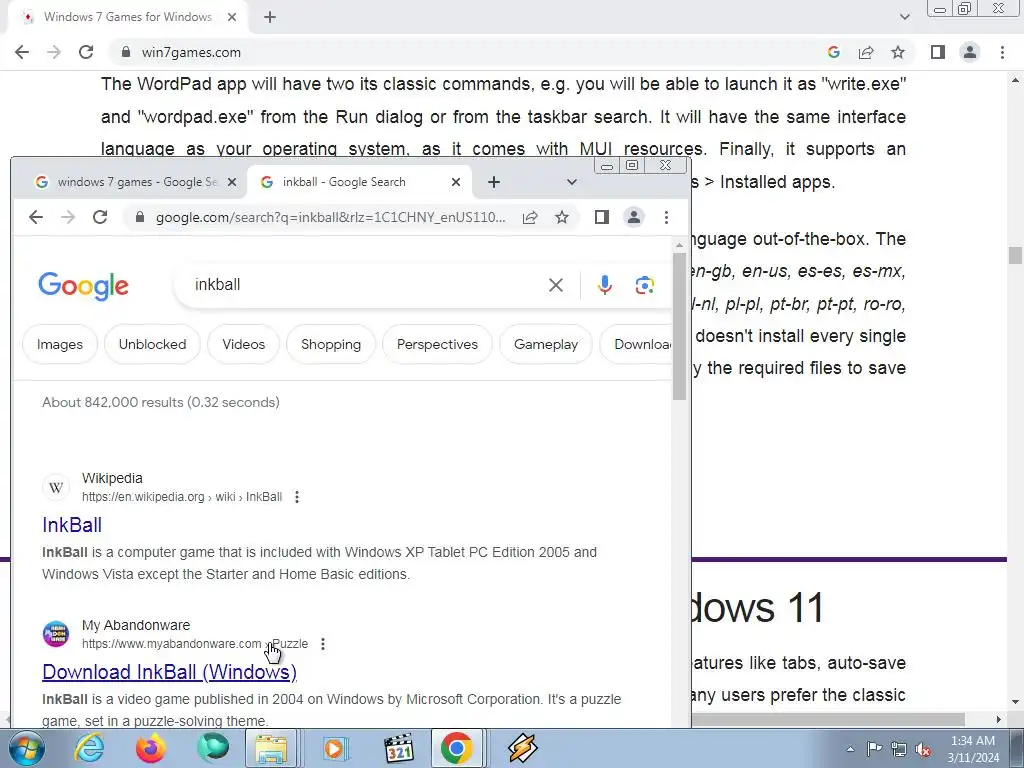
Task: Select the Windows 7 Games for Windows tab
Action: pos(127,17)
